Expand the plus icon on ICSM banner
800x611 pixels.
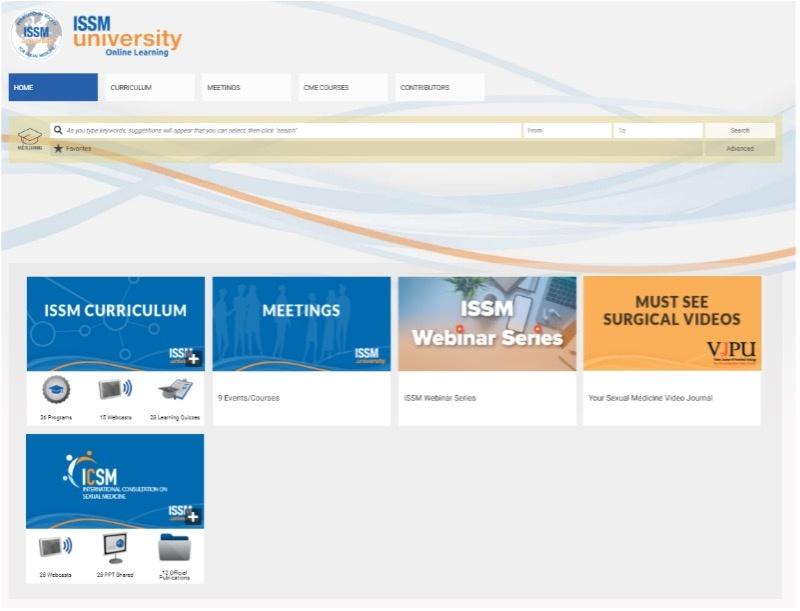coord(193,517)
